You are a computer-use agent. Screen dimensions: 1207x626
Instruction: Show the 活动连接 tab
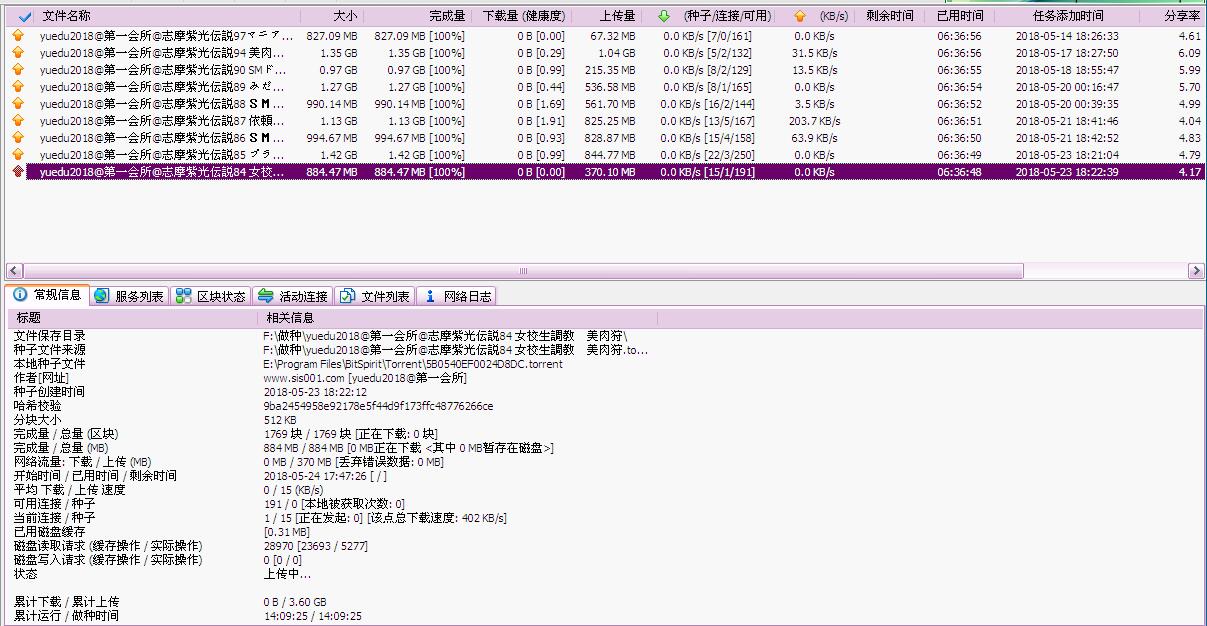[x=291, y=296]
